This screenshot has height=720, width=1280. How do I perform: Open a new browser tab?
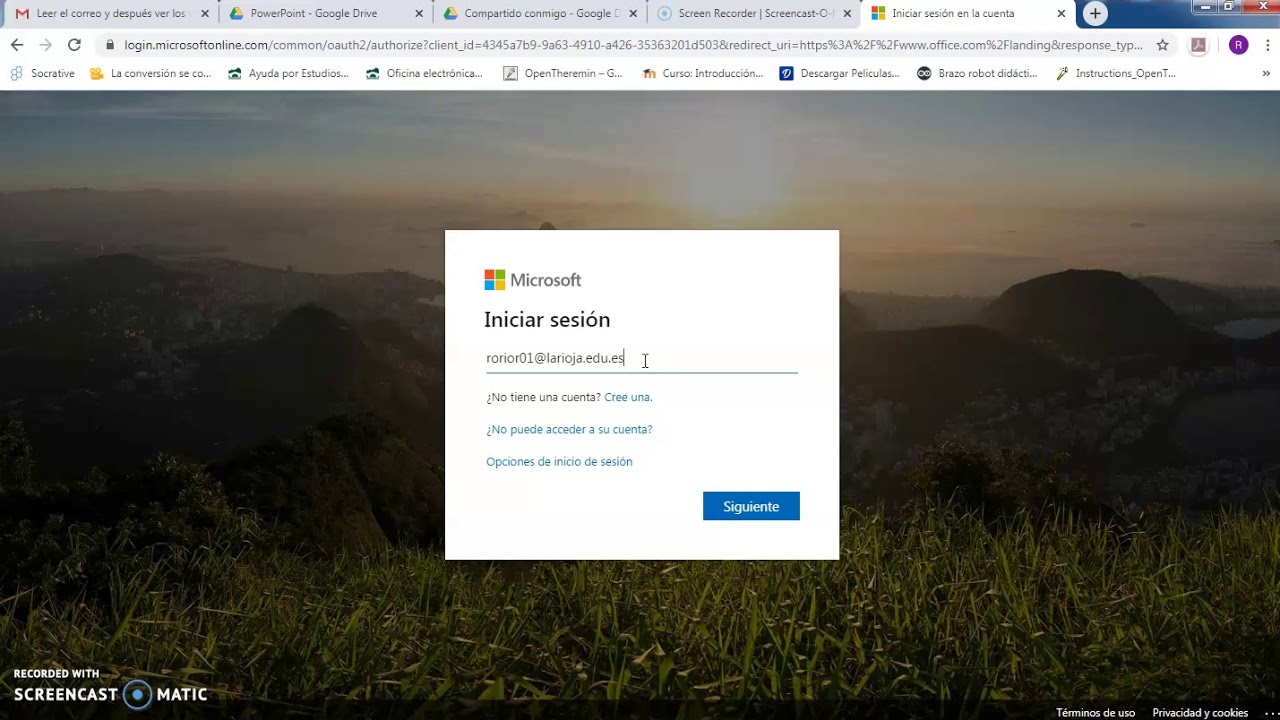pos(1095,14)
